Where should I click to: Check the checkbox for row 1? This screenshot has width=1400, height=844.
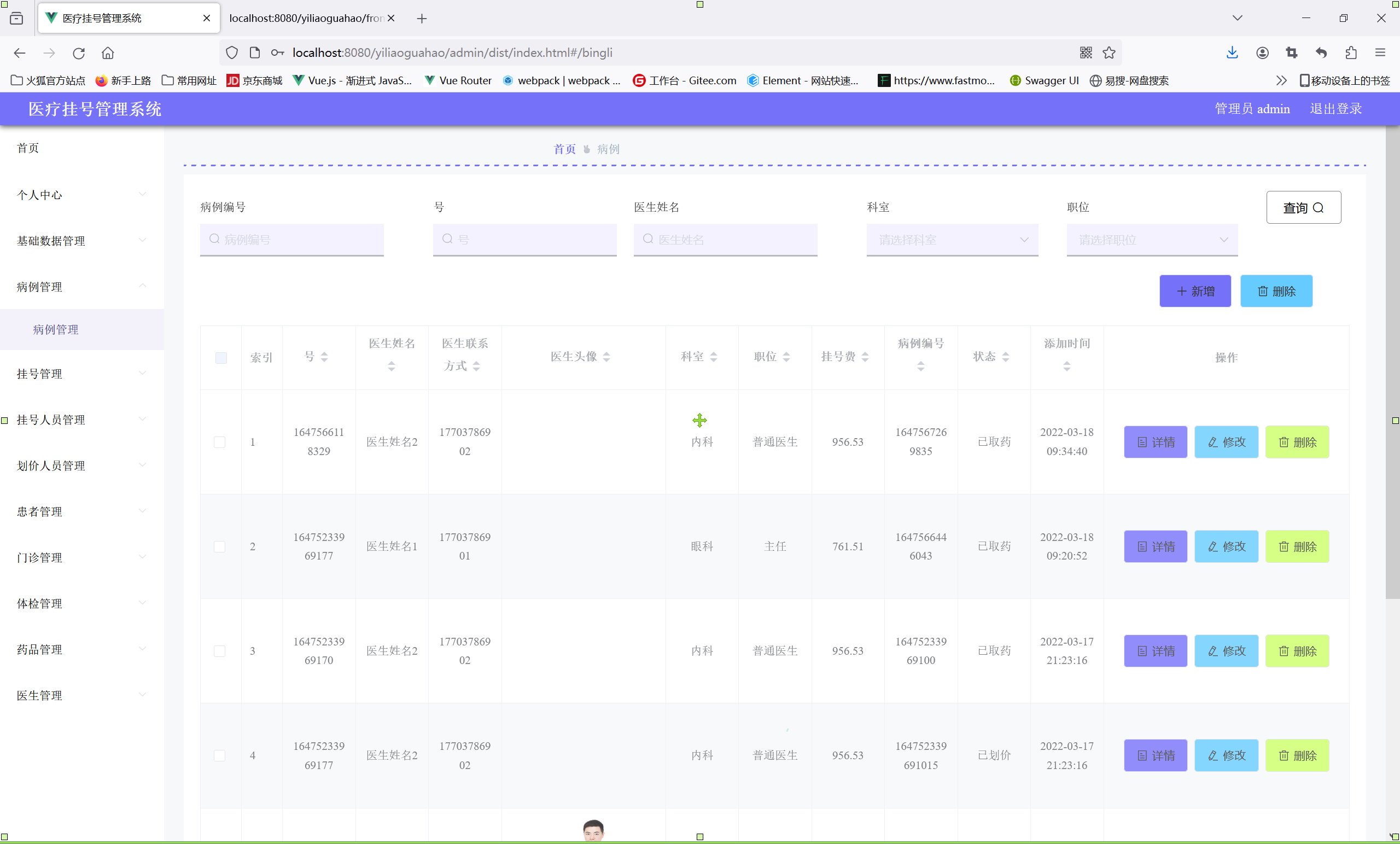coord(219,442)
